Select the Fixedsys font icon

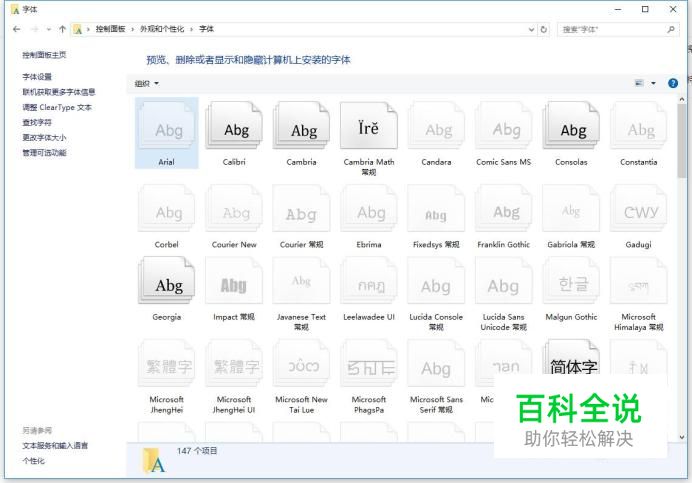[436, 208]
